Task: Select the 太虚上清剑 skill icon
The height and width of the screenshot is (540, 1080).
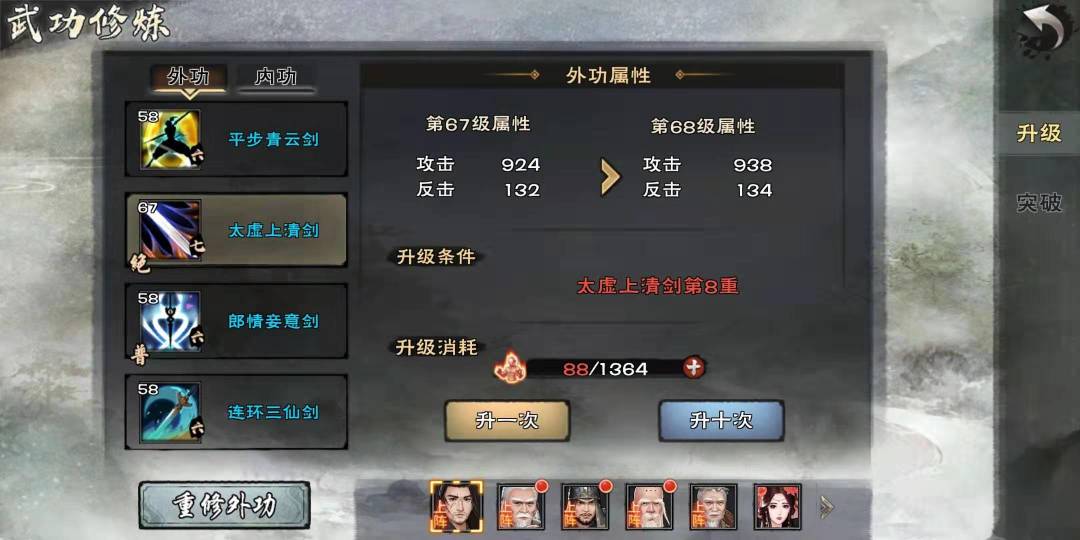Action: pos(170,230)
